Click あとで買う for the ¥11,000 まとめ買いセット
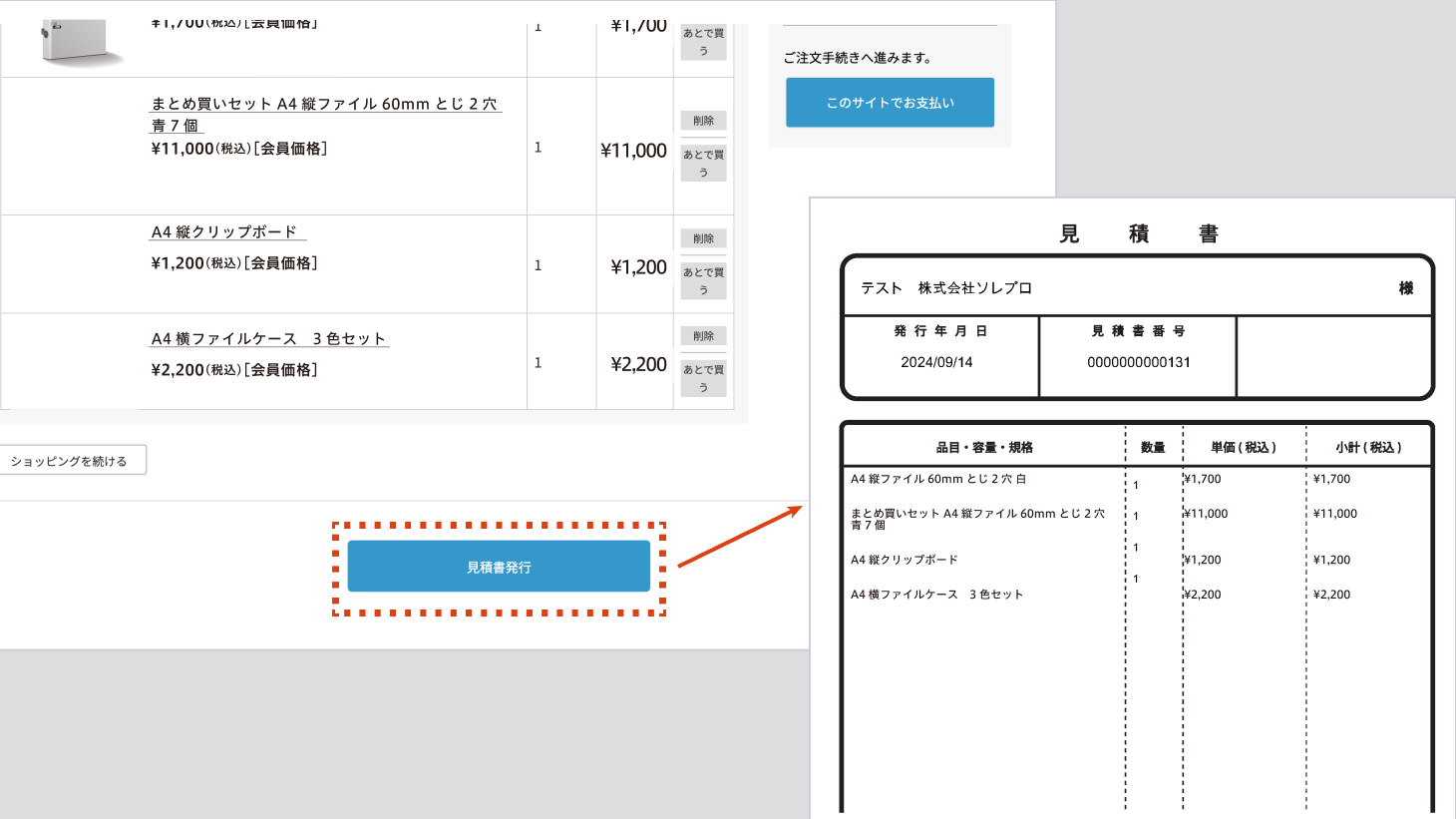The height and width of the screenshot is (819, 1456). pos(703,164)
